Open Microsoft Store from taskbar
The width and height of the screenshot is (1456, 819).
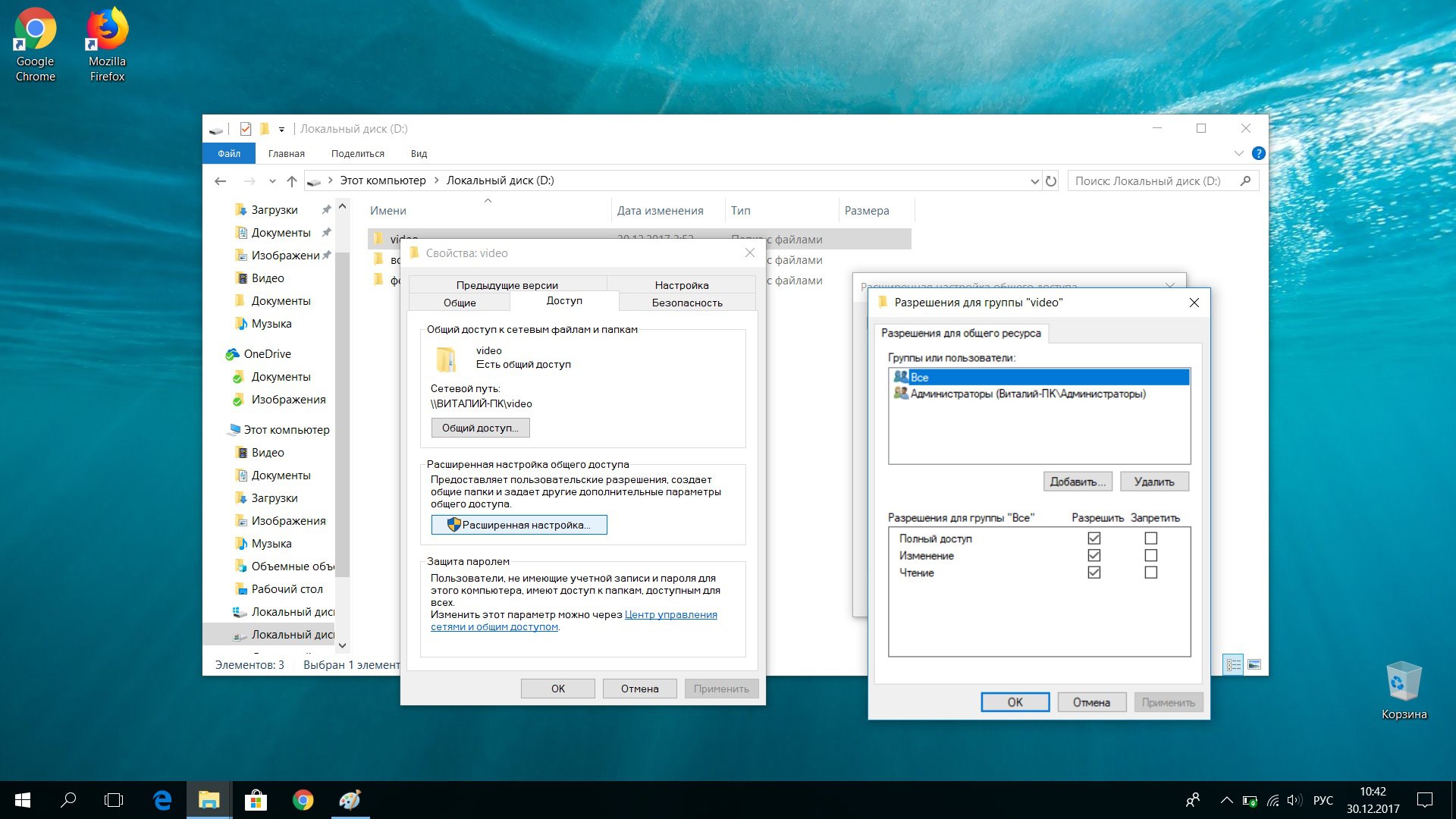(256, 800)
